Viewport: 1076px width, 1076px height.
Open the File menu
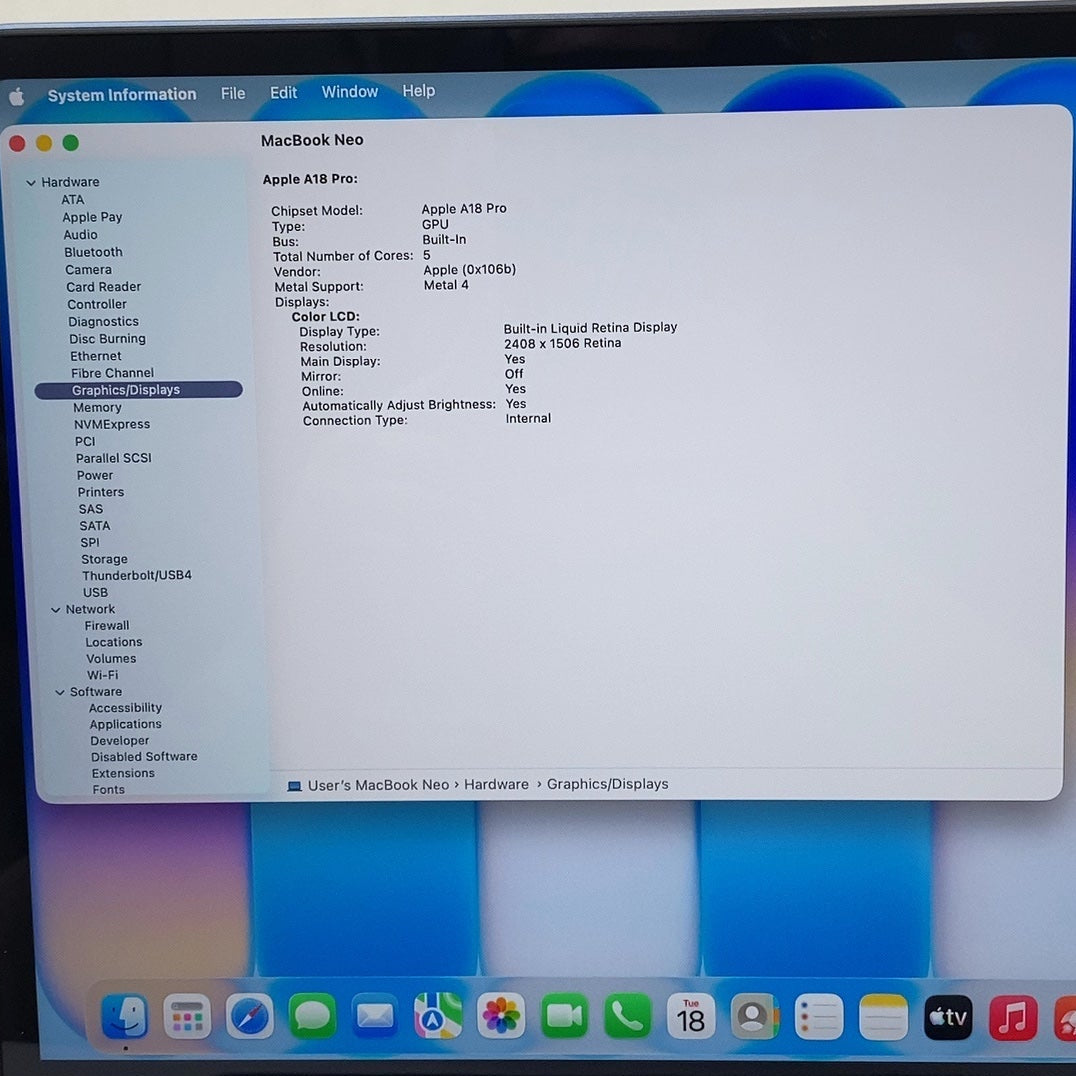coord(233,93)
